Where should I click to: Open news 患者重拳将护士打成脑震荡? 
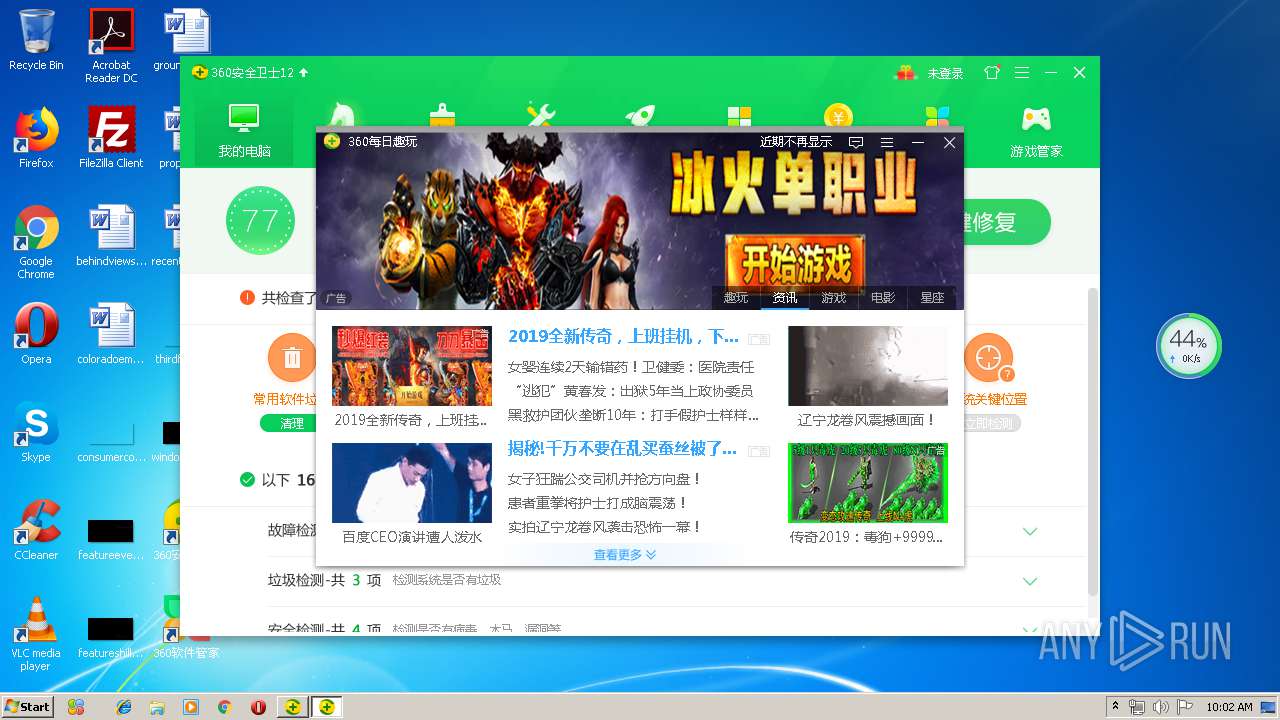[x=598, y=503]
